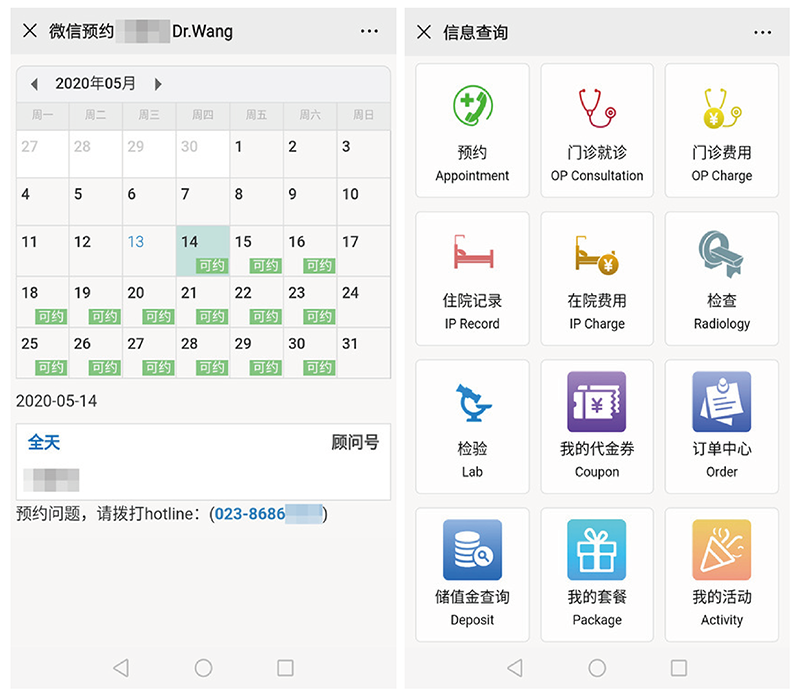
Task: Tap Android home button on left phone
Action: click(x=203, y=667)
